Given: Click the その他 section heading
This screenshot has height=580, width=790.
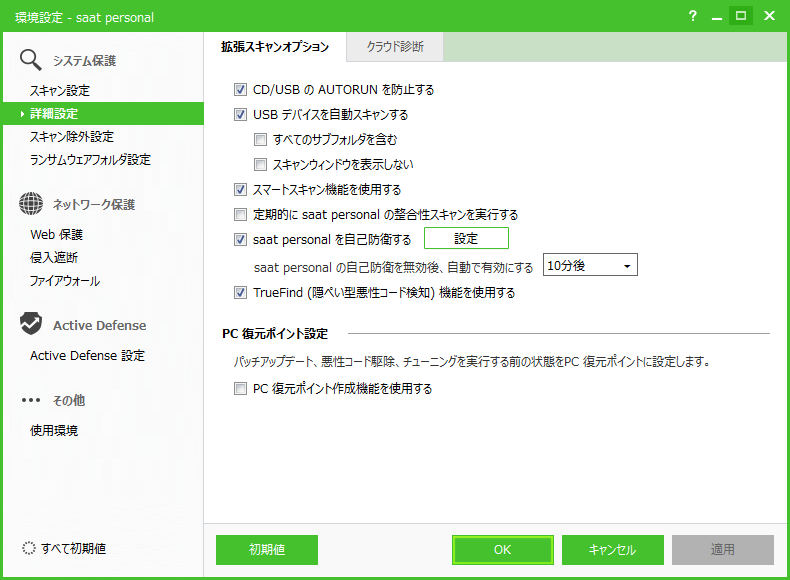Looking at the screenshot, I should tap(69, 401).
